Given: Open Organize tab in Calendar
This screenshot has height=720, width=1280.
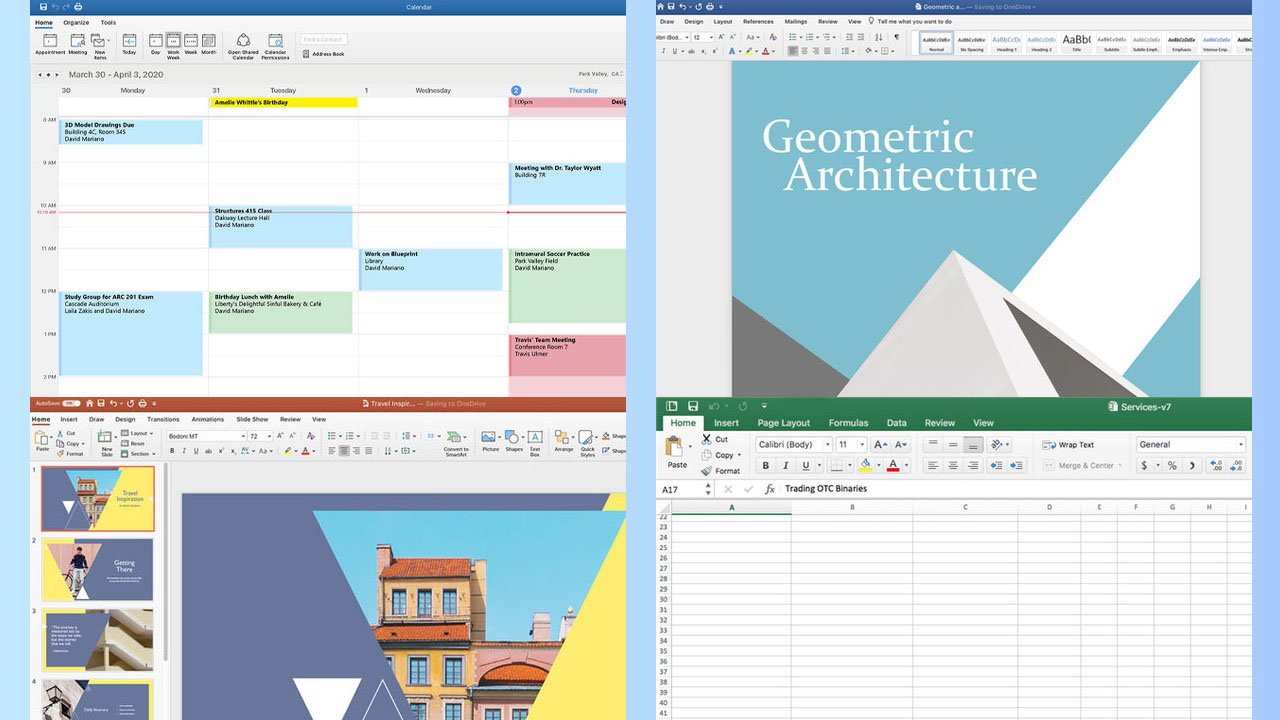Looking at the screenshot, I should tap(76, 22).
